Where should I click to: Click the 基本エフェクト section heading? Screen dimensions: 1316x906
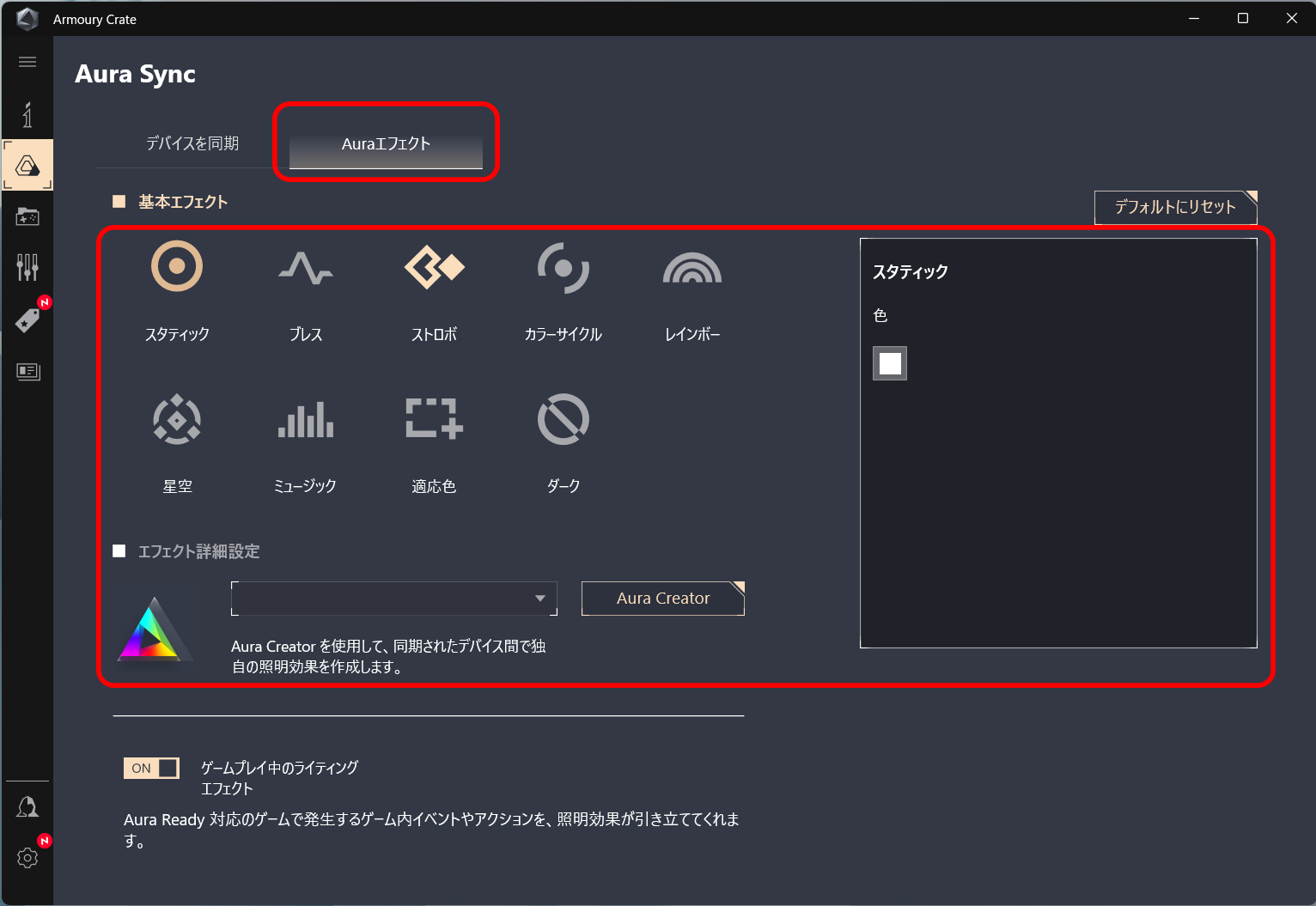[x=183, y=202]
